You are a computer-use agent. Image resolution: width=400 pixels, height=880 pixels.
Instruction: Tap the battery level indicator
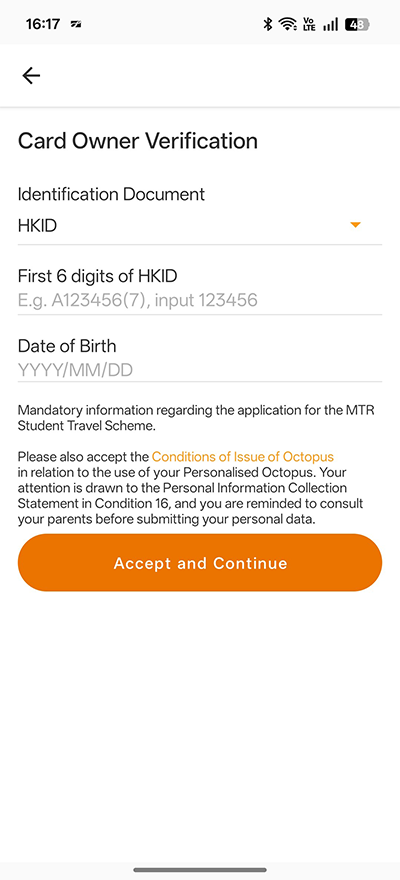click(x=357, y=24)
